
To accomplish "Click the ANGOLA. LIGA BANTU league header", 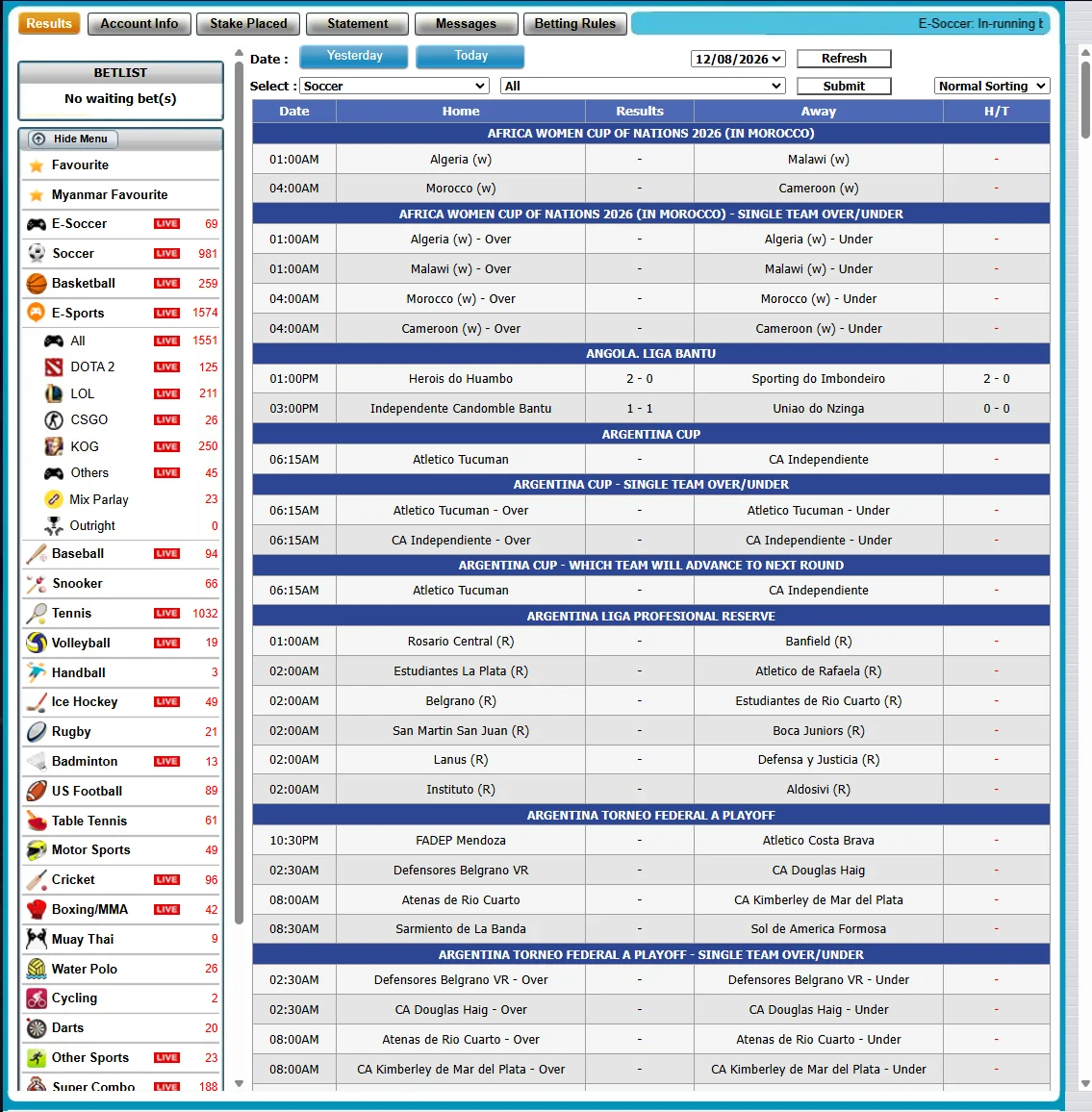I will tap(651, 354).
